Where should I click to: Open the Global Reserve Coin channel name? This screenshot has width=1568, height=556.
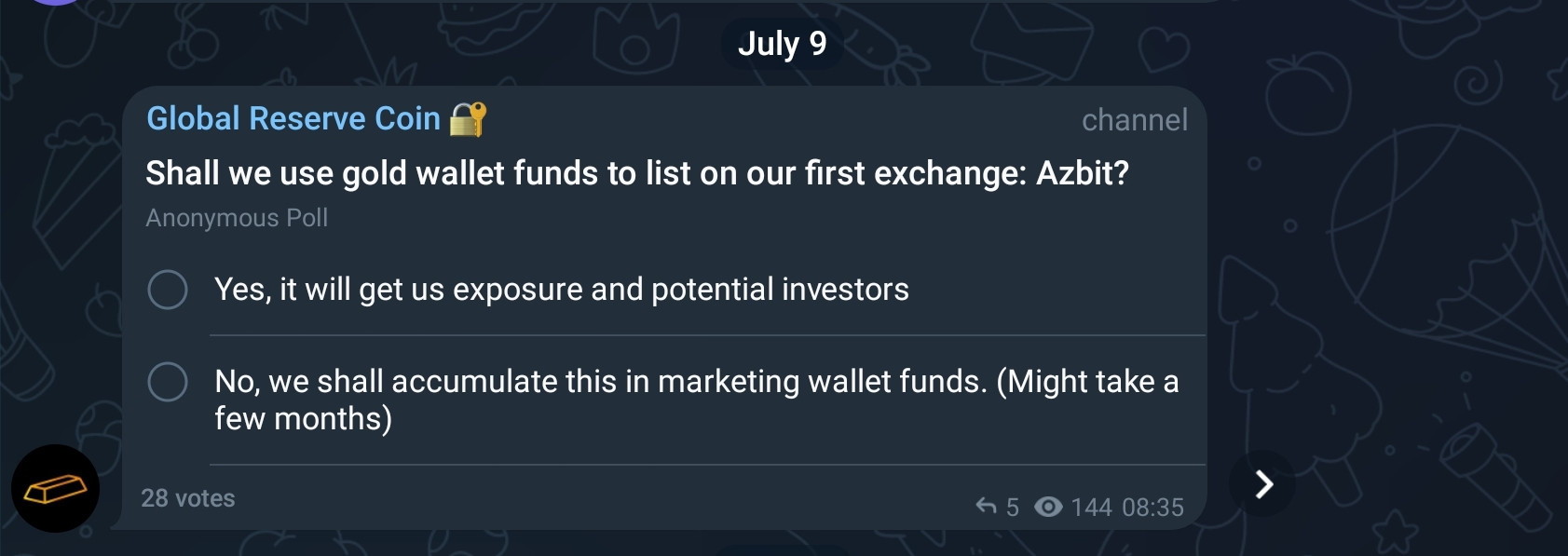click(293, 119)
